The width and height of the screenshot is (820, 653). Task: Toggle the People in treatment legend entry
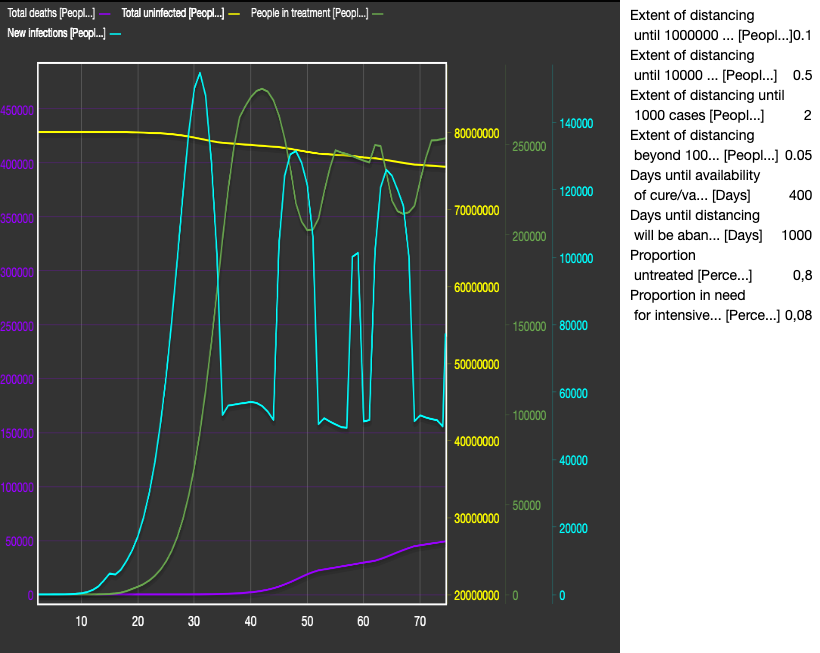(x=317, y=13)
